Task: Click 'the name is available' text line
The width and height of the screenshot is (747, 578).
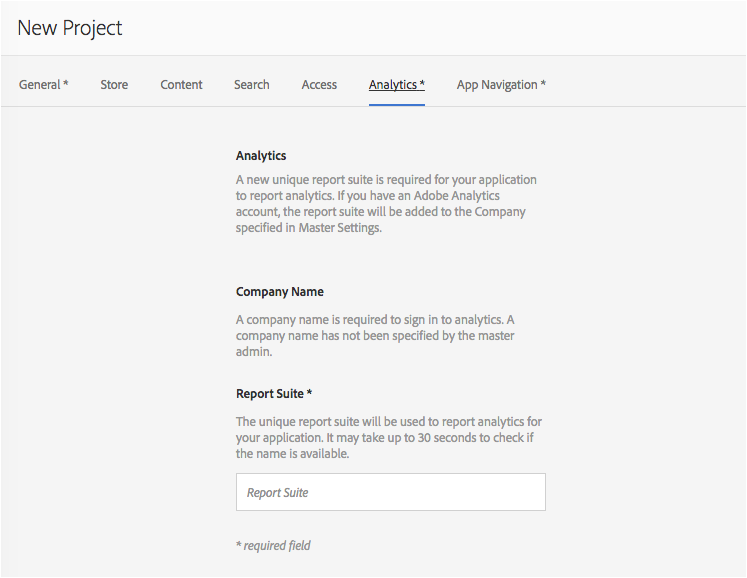Action: point(293,454)
